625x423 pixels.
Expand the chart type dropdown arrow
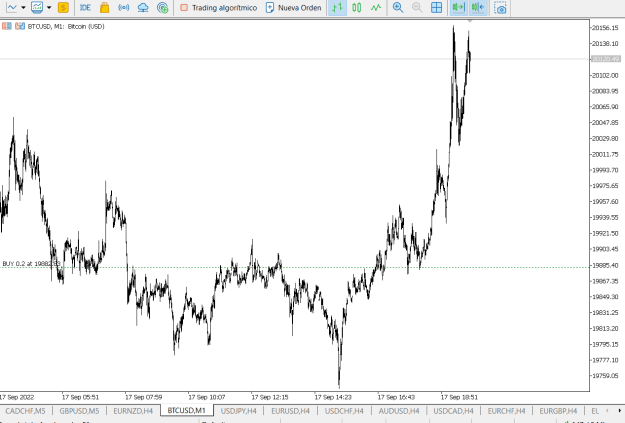coord(24,8)
